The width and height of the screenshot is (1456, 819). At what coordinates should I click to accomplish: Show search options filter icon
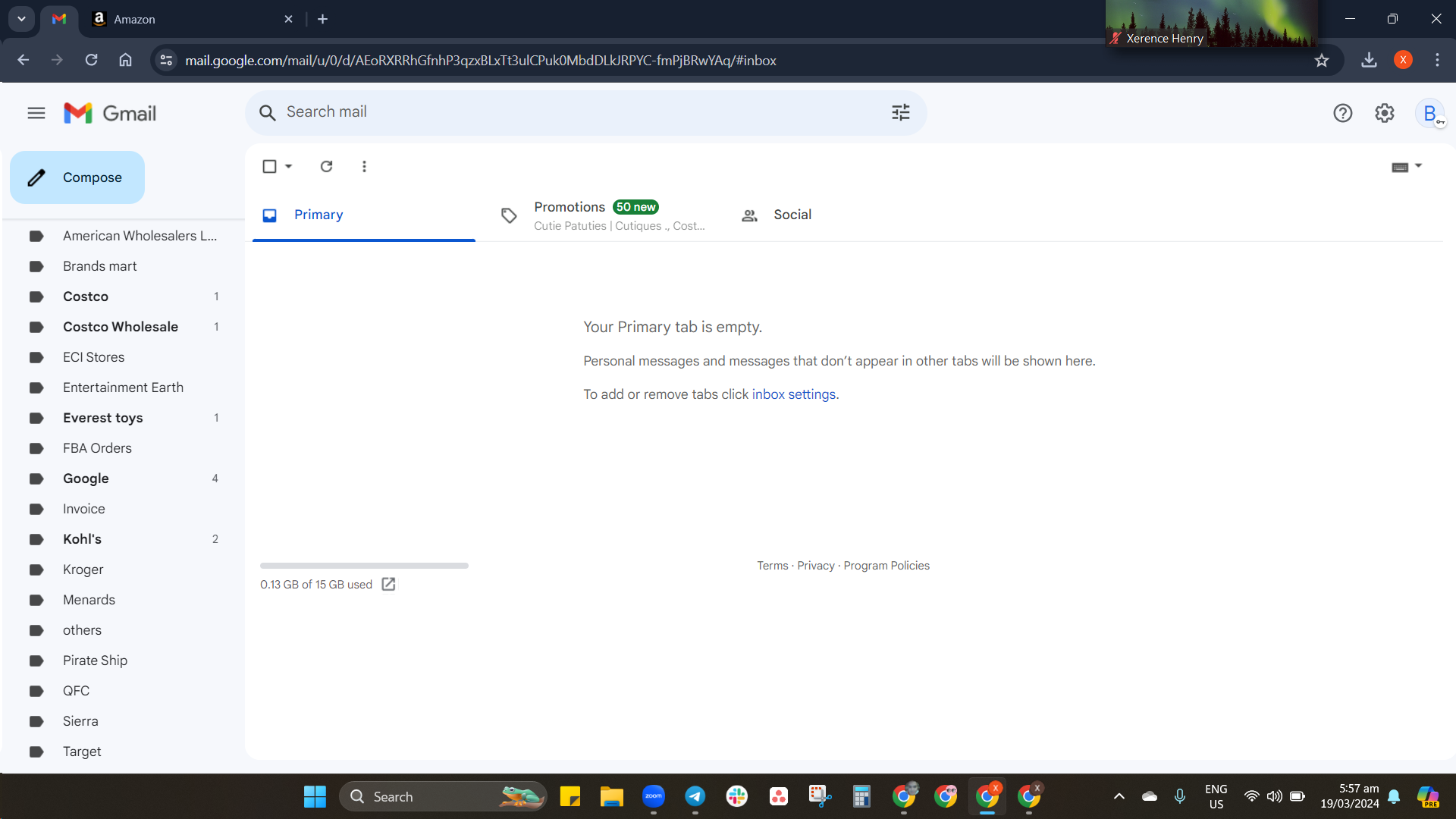click(x=900, y=113)
